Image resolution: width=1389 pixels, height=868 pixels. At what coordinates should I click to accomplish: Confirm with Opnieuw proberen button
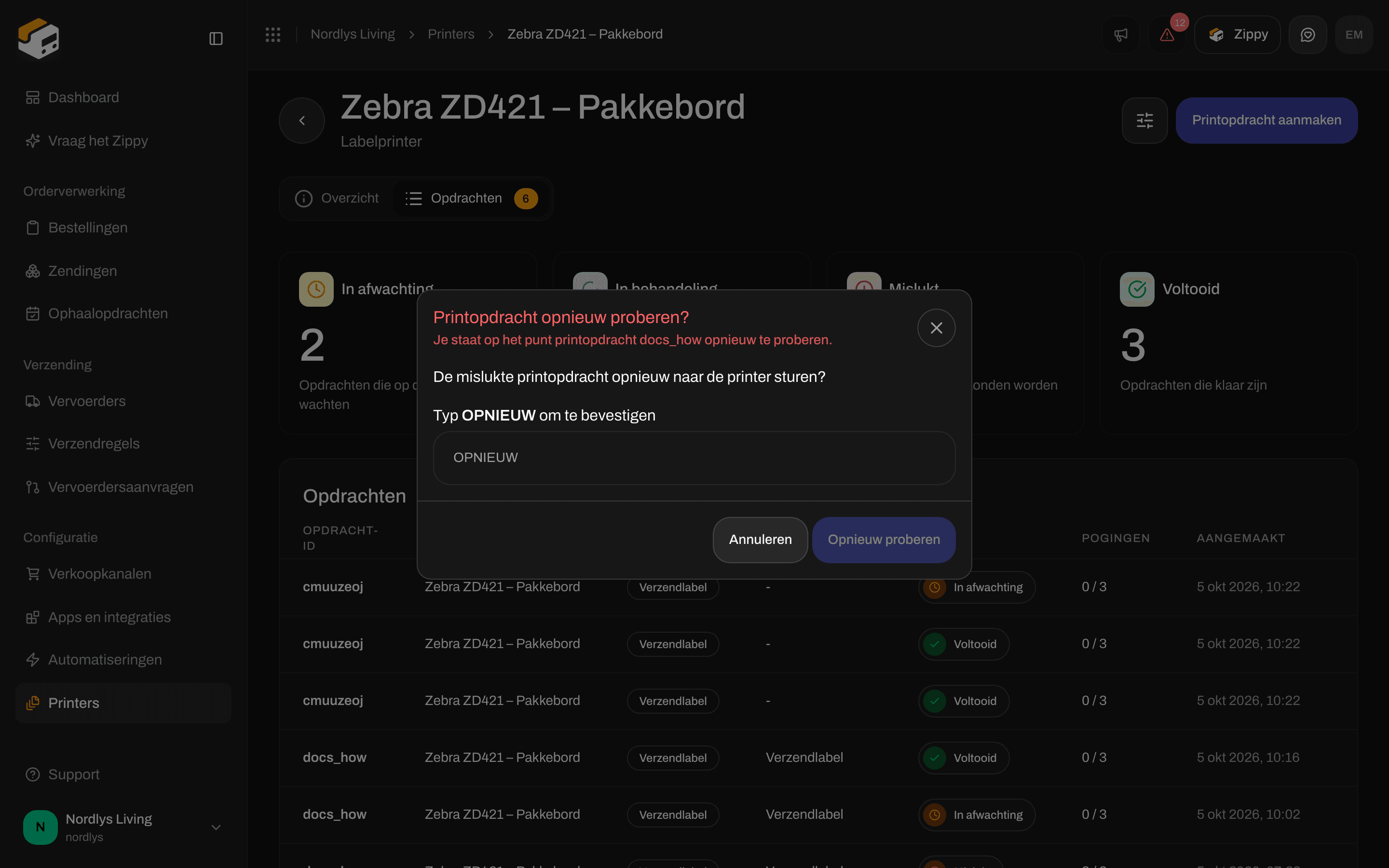tap(884, 540)
